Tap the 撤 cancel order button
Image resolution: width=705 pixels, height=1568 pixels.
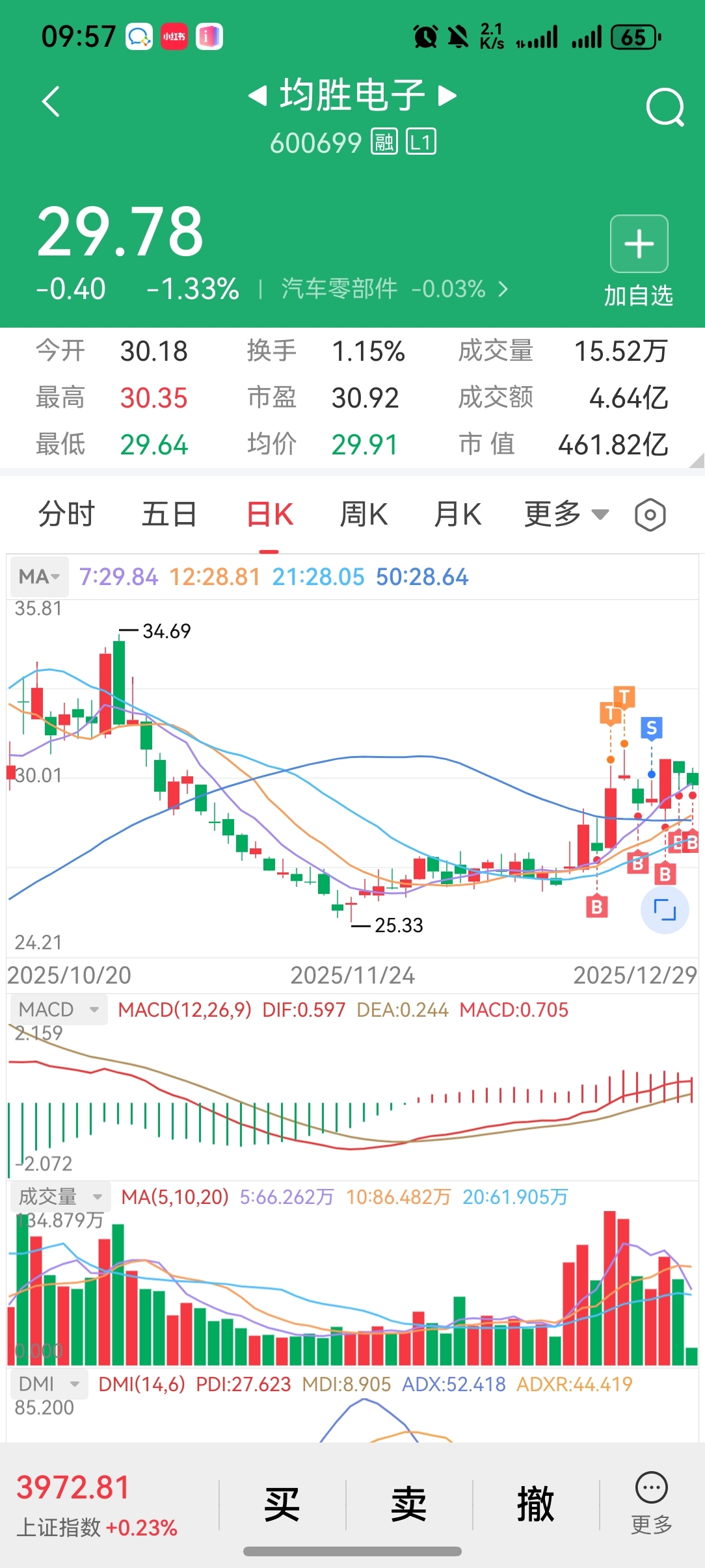pos(535,1504)
